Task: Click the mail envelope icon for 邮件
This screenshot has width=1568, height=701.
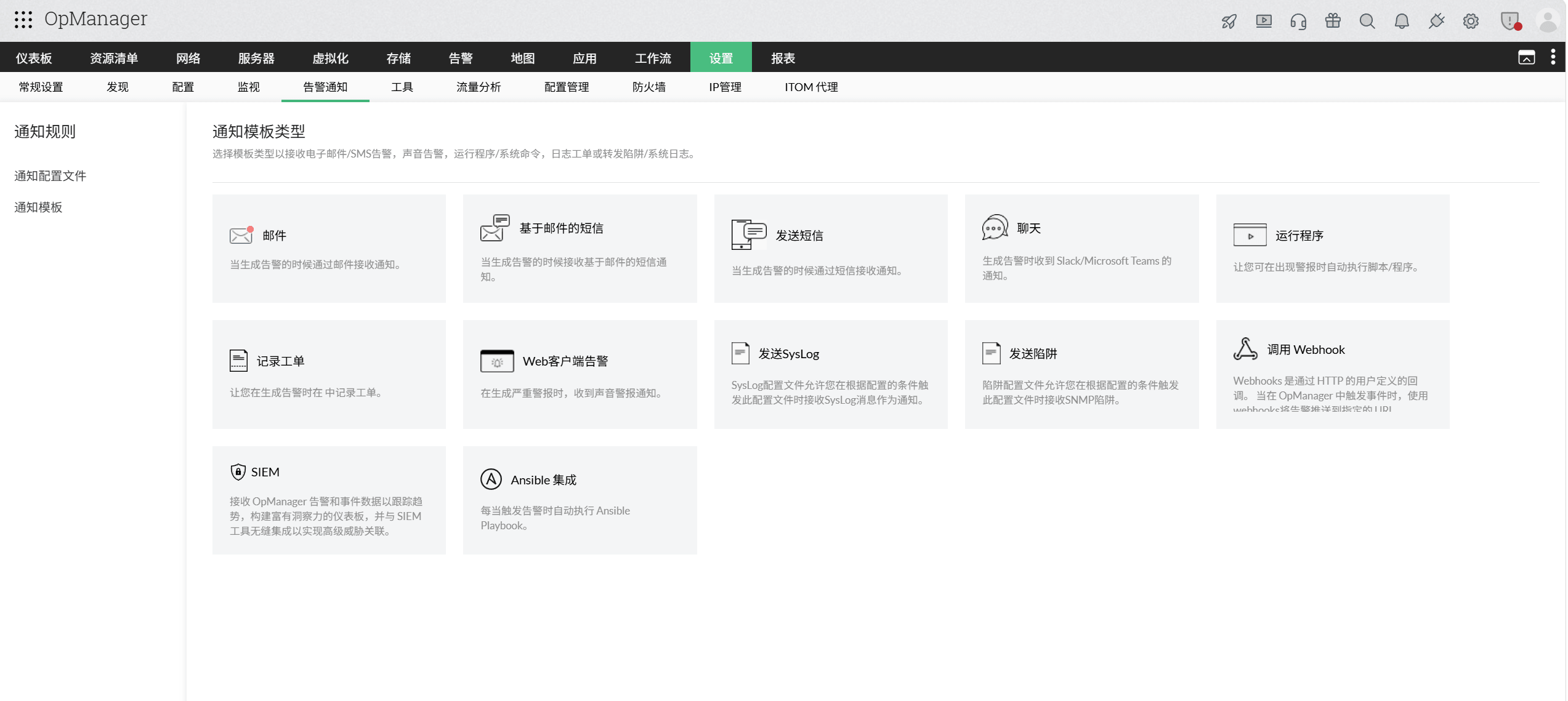Action: click(241, 235)
